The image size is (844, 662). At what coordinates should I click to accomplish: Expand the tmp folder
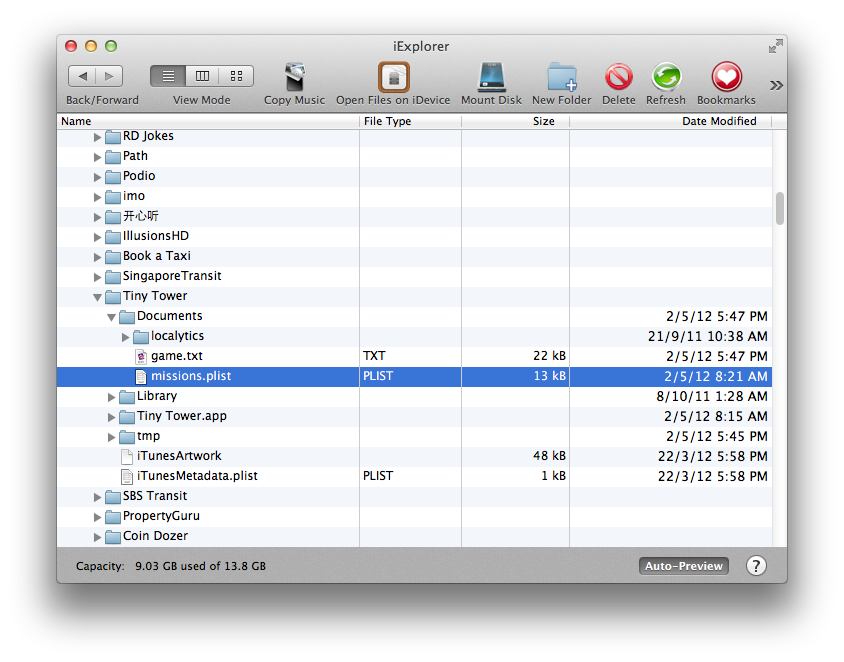pos(111,437)
